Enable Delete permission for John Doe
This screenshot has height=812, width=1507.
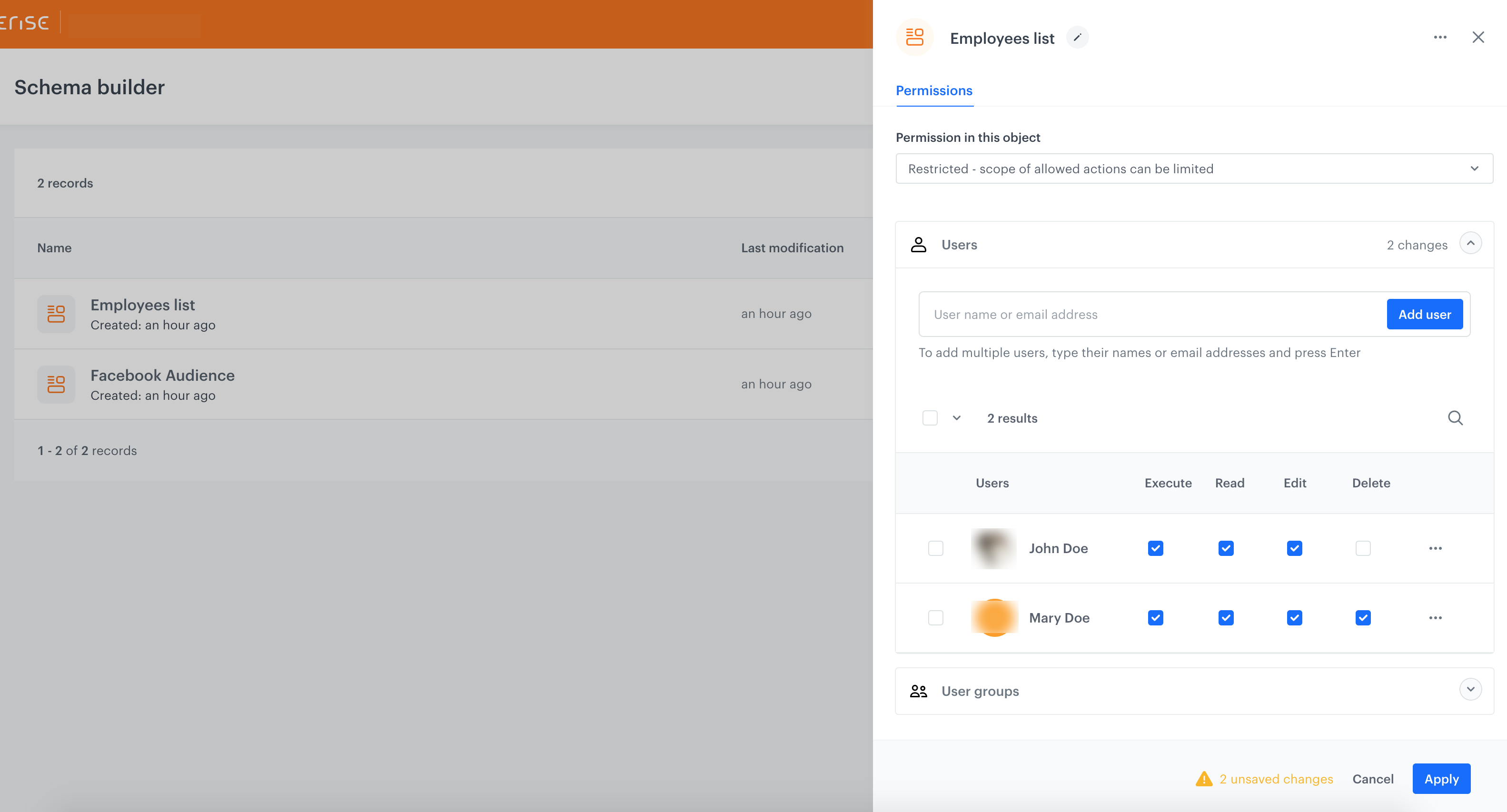coord(1364,548)
